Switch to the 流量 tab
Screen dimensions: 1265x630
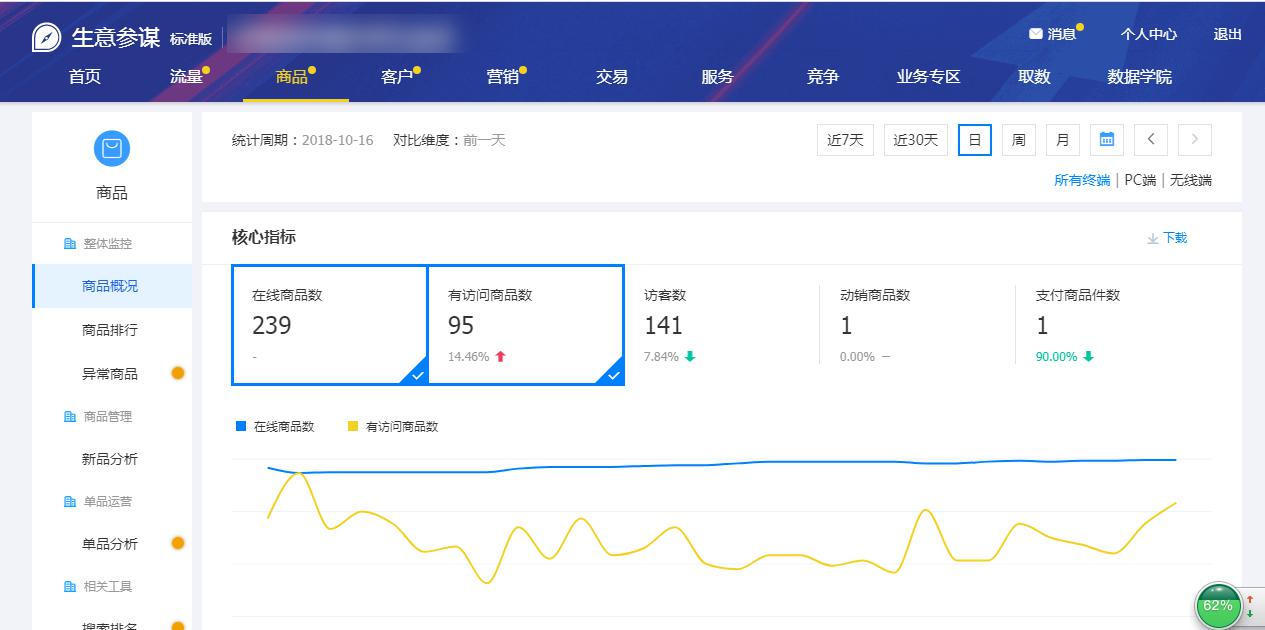186,76
